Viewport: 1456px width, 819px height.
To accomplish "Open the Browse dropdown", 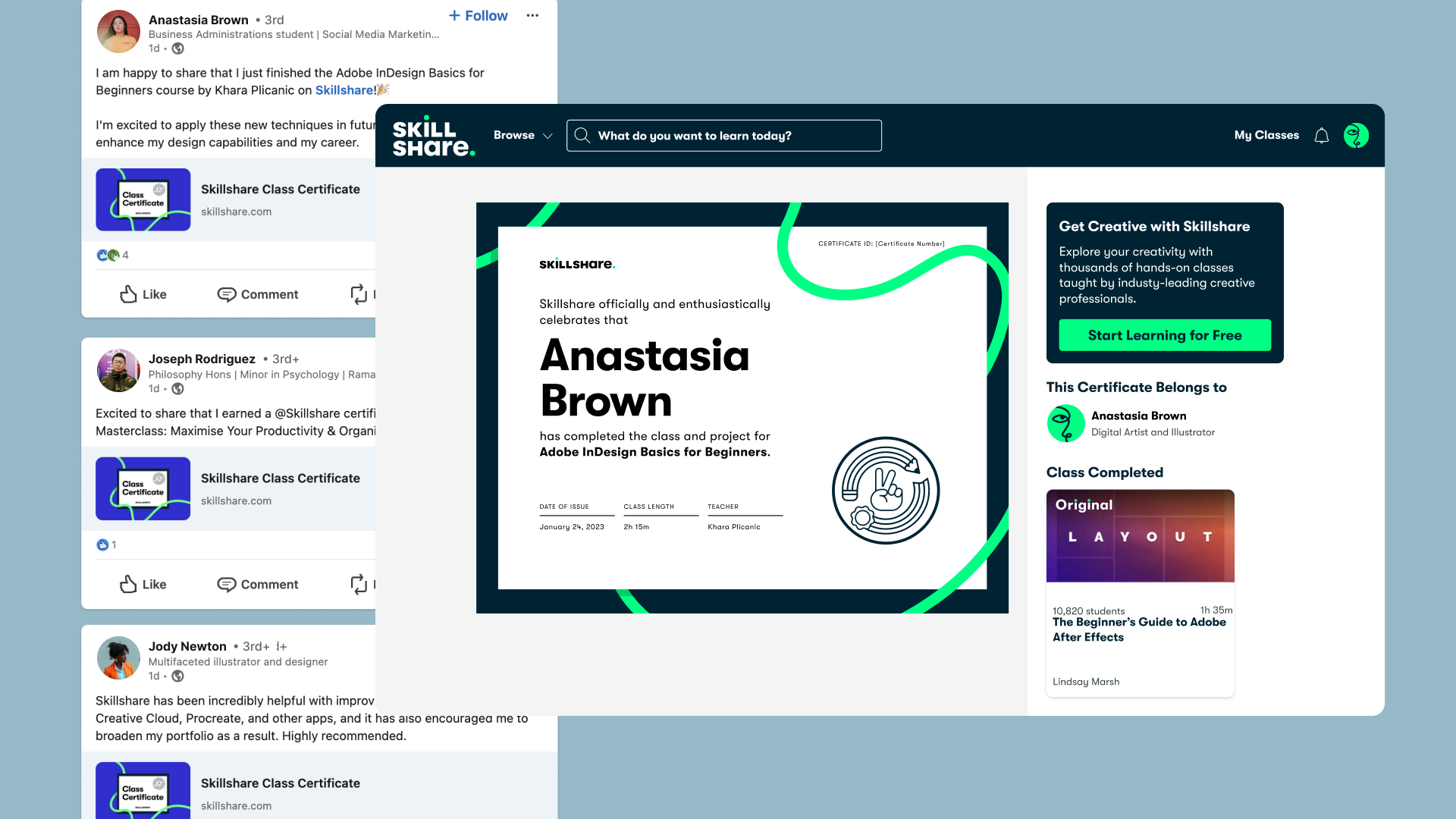I will (x=522, y=135).
